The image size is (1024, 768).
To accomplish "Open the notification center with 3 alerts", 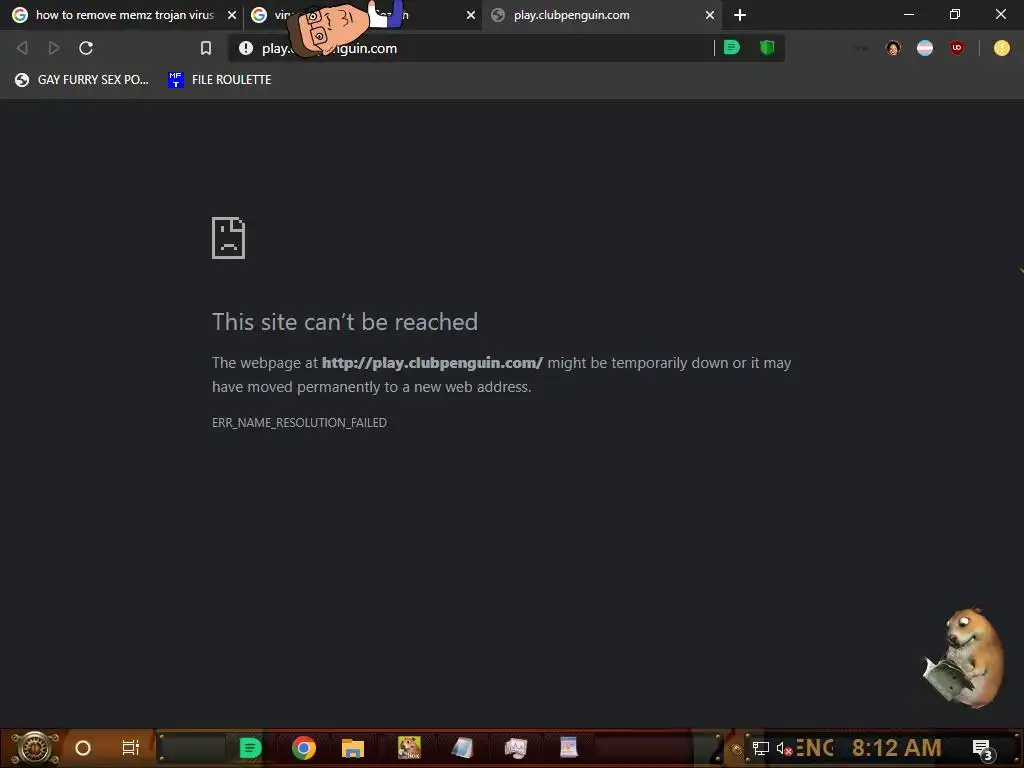I will [983, 749].
